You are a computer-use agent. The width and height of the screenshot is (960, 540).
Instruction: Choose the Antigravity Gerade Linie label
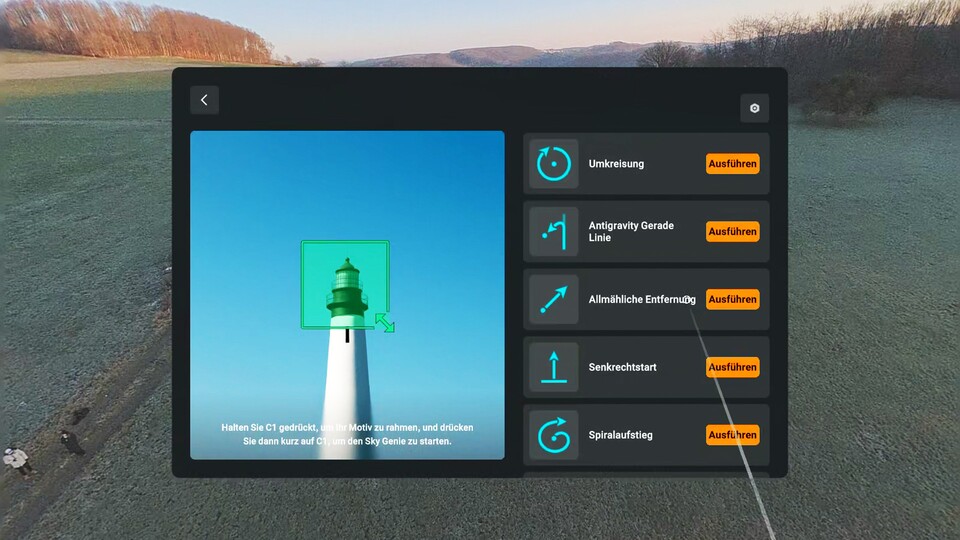(631, 232)
